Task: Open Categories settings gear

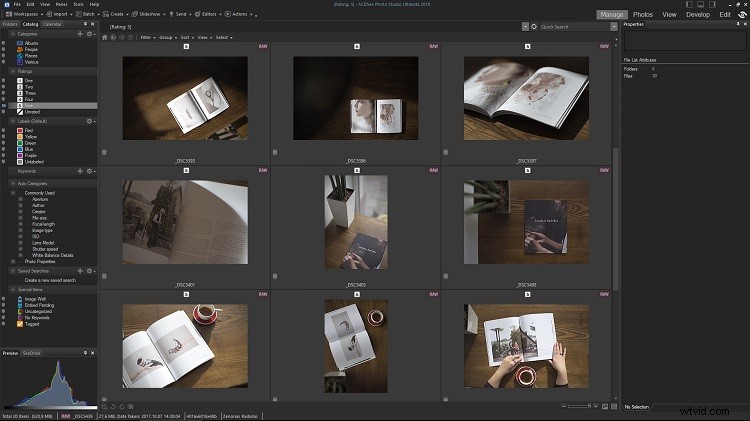Action: tap(90, 34)
